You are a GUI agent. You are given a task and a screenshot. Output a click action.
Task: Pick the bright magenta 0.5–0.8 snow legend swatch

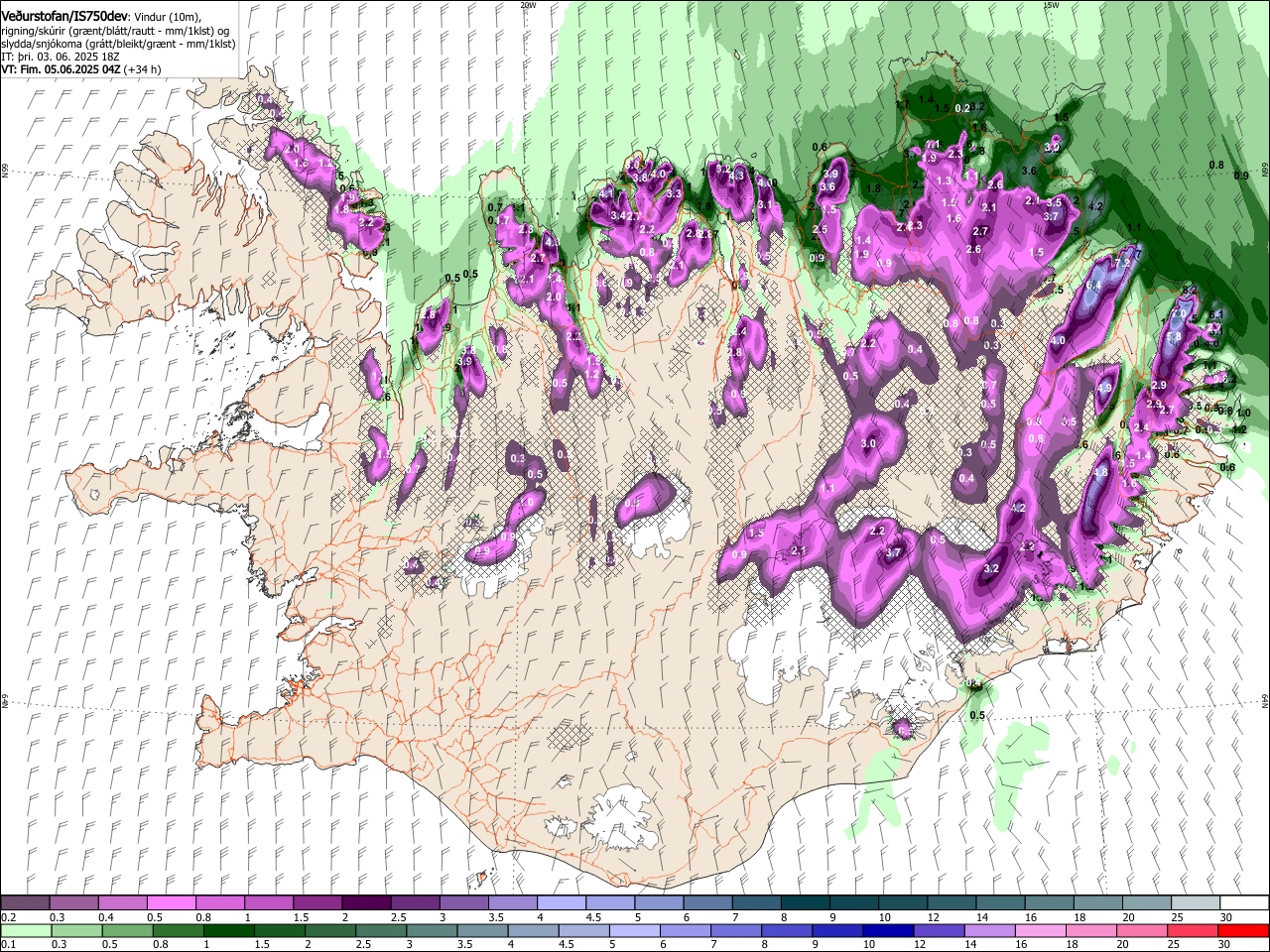172,903
